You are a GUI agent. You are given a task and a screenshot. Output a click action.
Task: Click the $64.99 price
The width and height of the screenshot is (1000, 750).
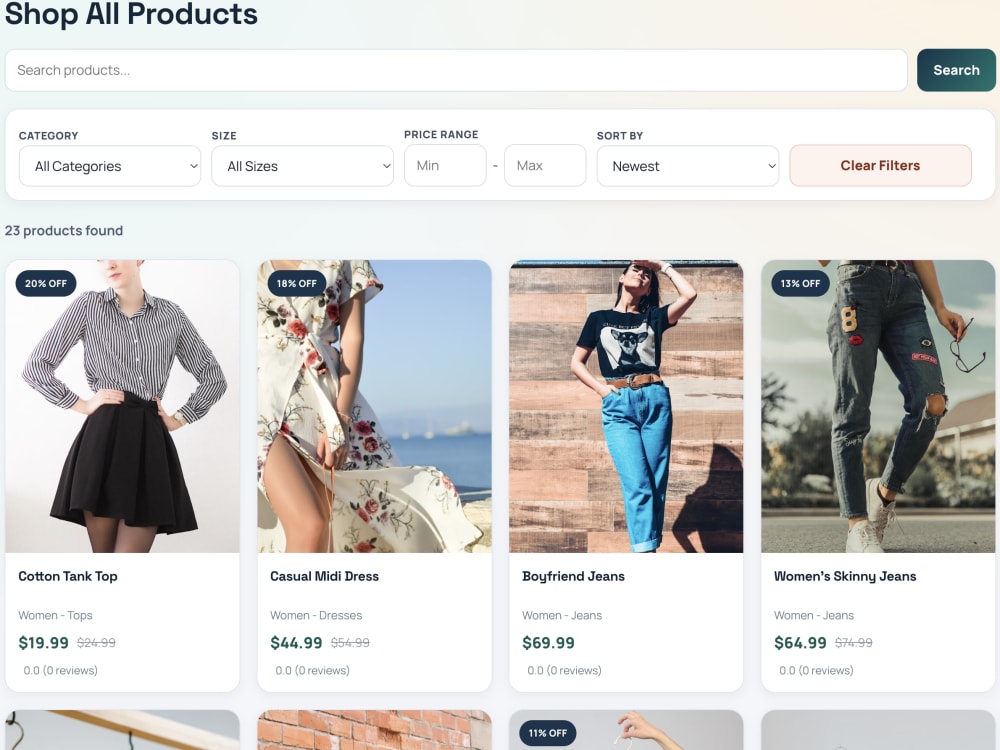(x=800, y=643)
